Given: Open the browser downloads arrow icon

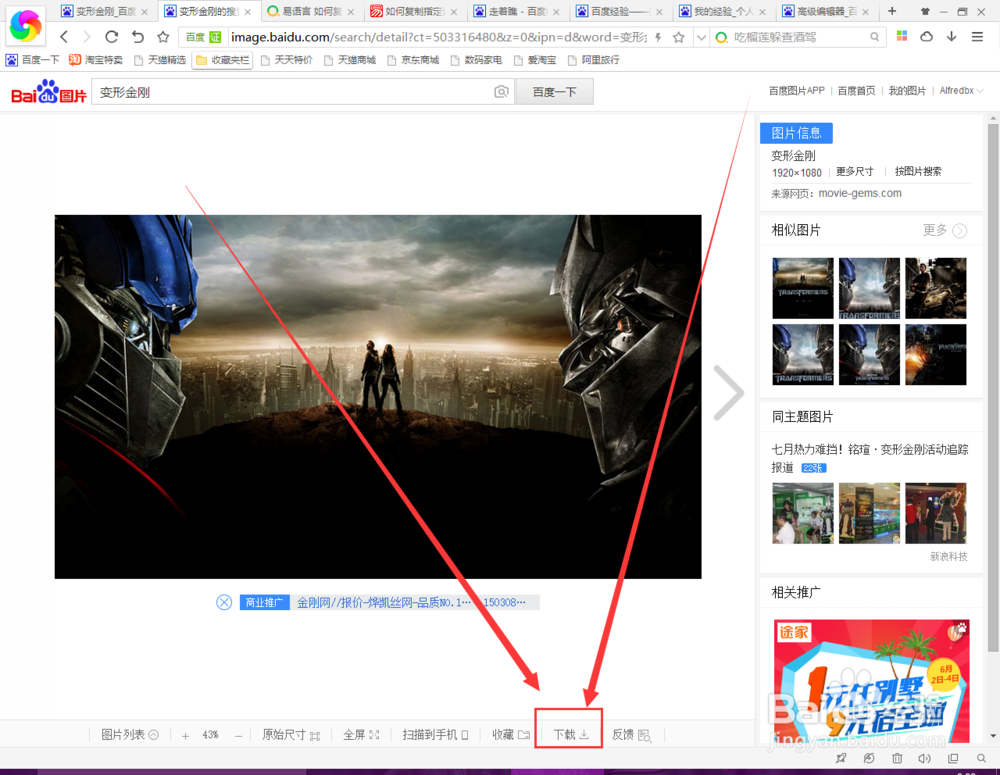Looking at the screenshot, I should (952, 36).
